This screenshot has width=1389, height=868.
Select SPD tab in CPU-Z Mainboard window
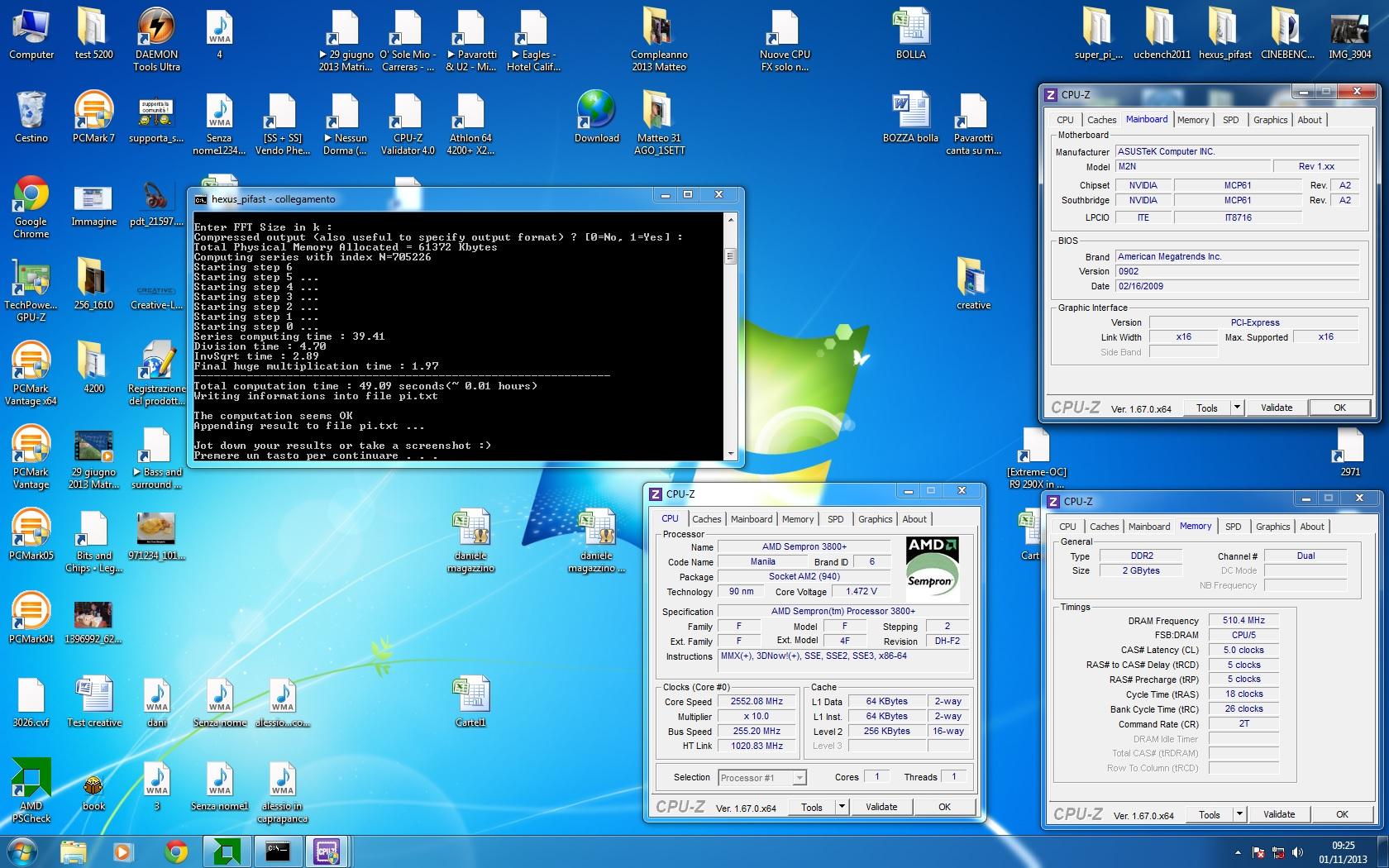(x=1231, y=120)
